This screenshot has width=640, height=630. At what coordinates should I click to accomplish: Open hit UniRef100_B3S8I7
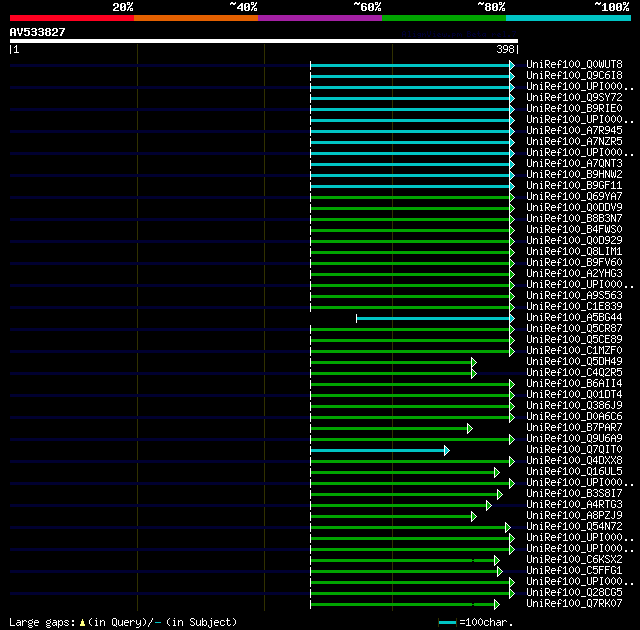(574, 494)
